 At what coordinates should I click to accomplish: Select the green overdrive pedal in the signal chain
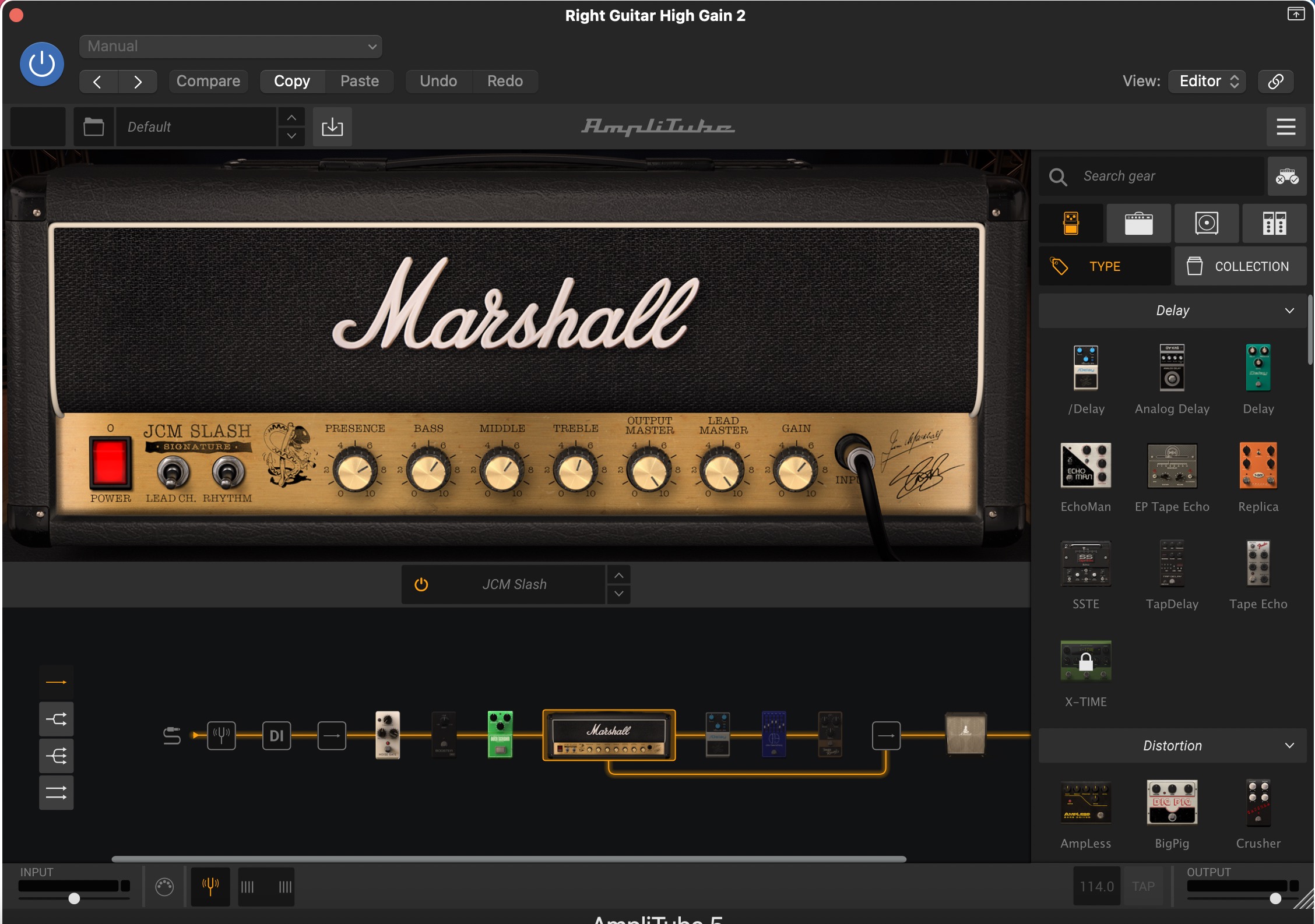coord(500,734)
